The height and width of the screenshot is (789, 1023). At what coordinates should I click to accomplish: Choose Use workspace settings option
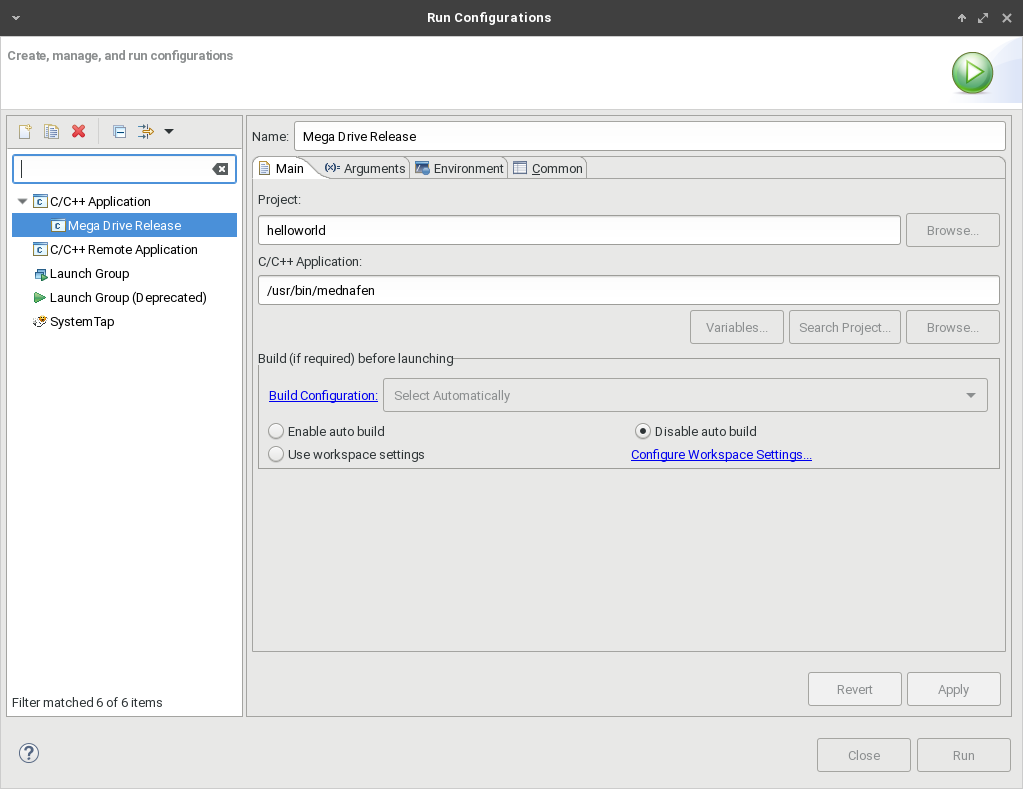[276, 454]
